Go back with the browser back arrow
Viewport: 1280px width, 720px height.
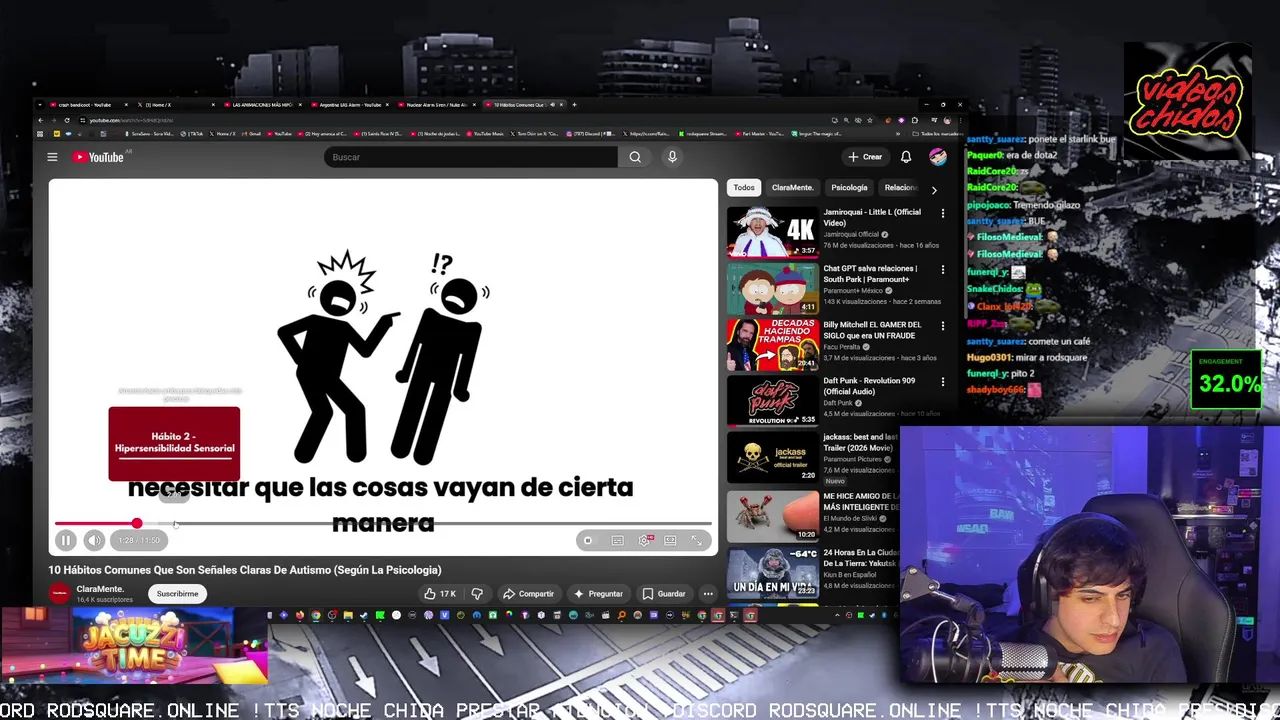point(41,120)
